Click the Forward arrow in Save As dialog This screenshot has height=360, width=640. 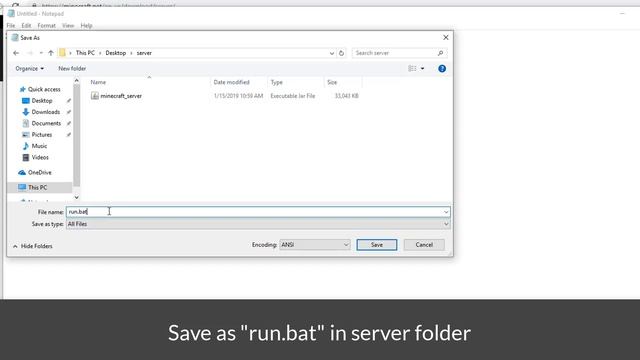30,53
